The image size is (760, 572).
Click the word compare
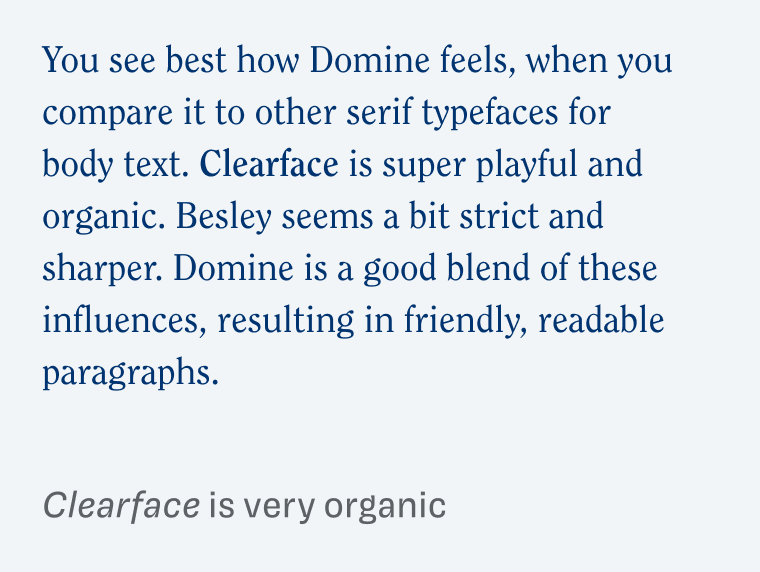108,115
